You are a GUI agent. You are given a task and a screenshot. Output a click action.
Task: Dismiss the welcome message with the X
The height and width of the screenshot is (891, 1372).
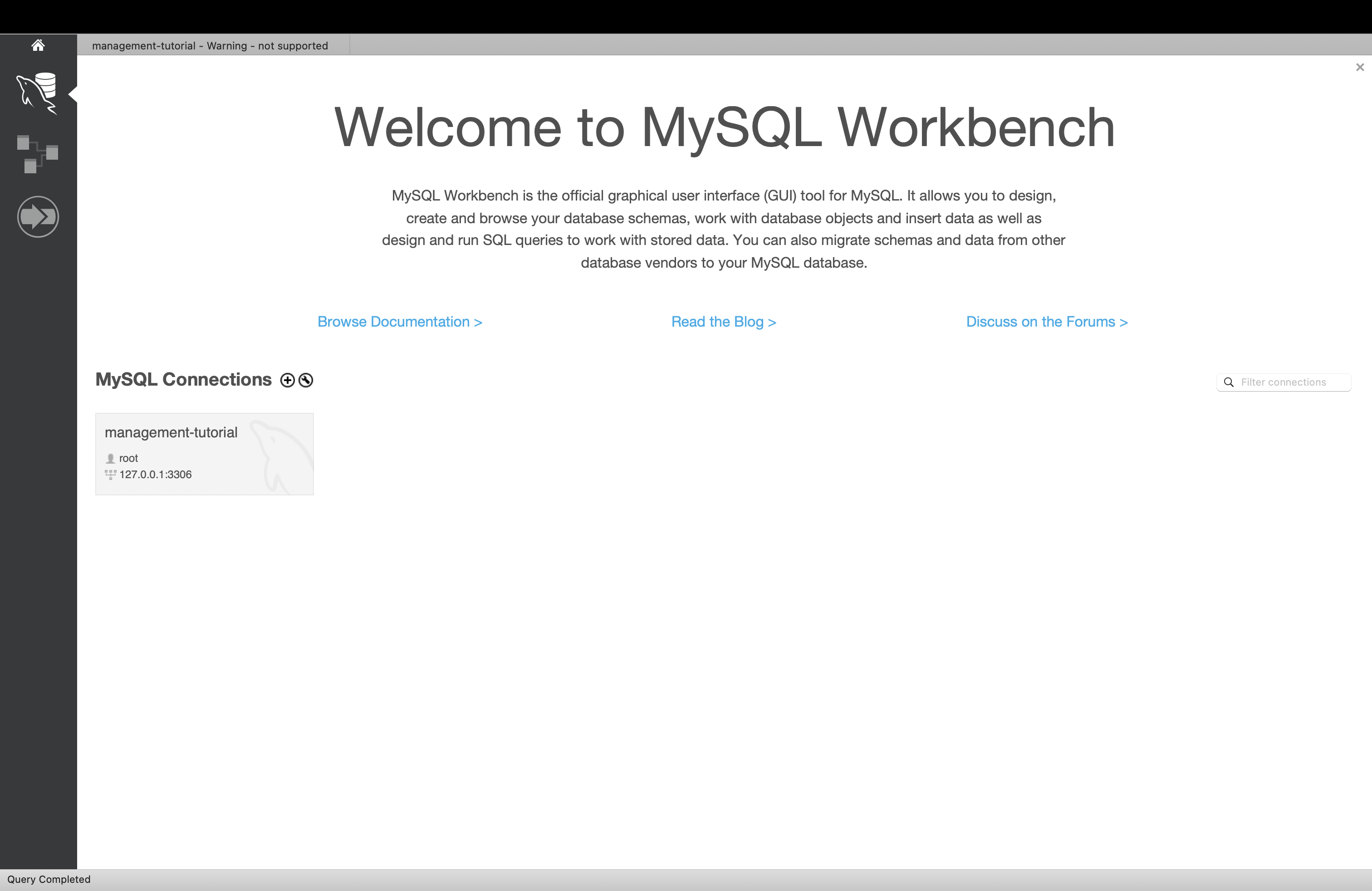click(1360, 68)
